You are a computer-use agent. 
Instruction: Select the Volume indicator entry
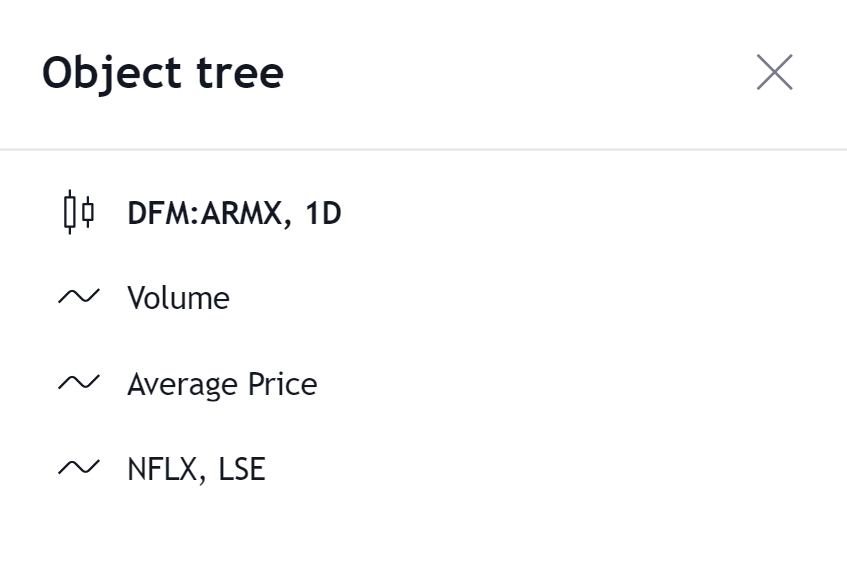point(178,298)
